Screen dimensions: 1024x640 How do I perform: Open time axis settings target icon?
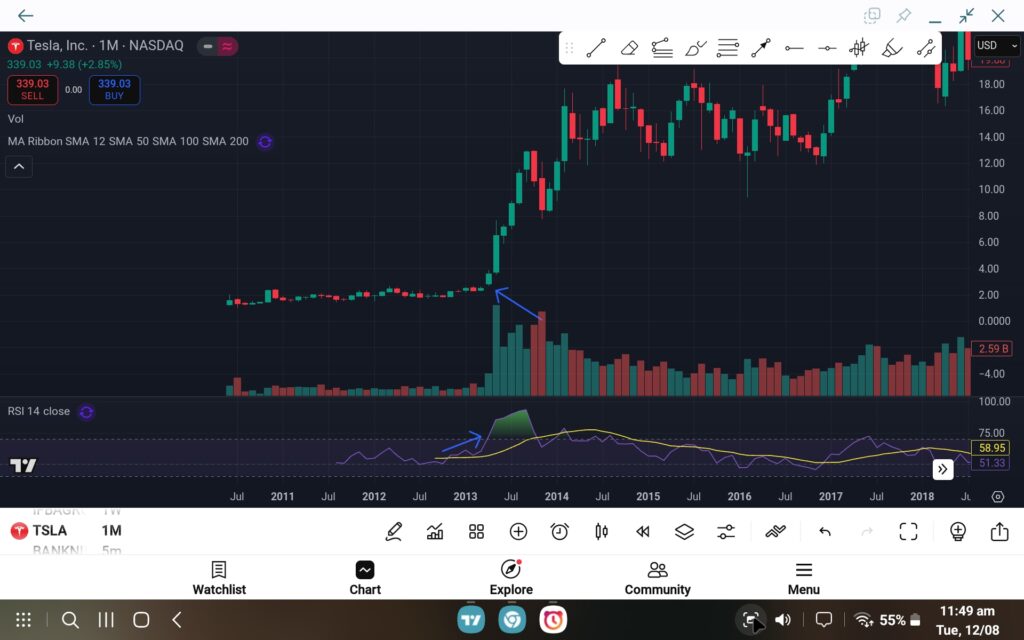(998, 496)
